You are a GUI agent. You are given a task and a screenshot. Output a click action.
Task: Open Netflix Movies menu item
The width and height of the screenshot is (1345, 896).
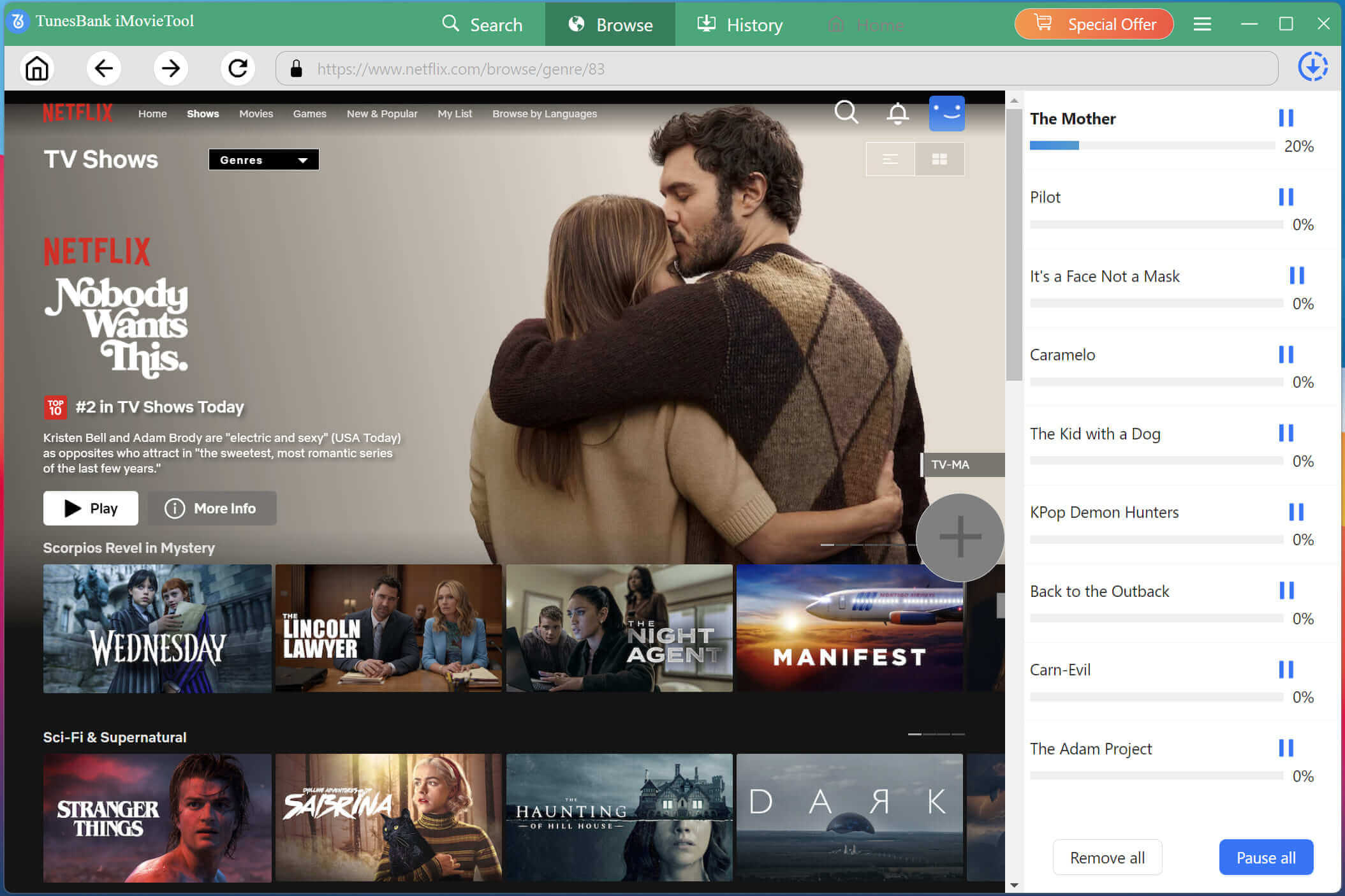point(256,114)
